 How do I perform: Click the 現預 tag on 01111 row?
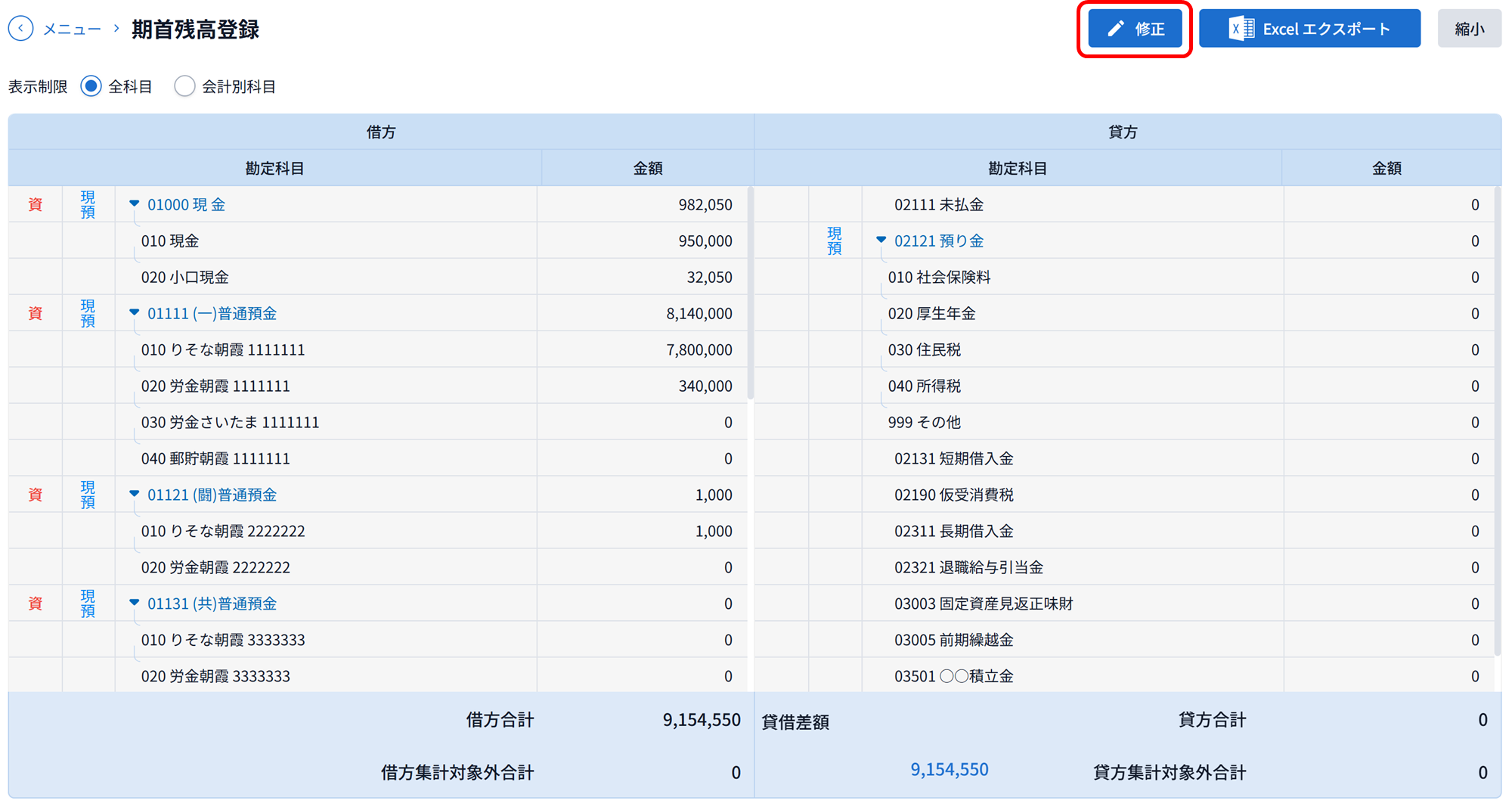click(88, 313)
